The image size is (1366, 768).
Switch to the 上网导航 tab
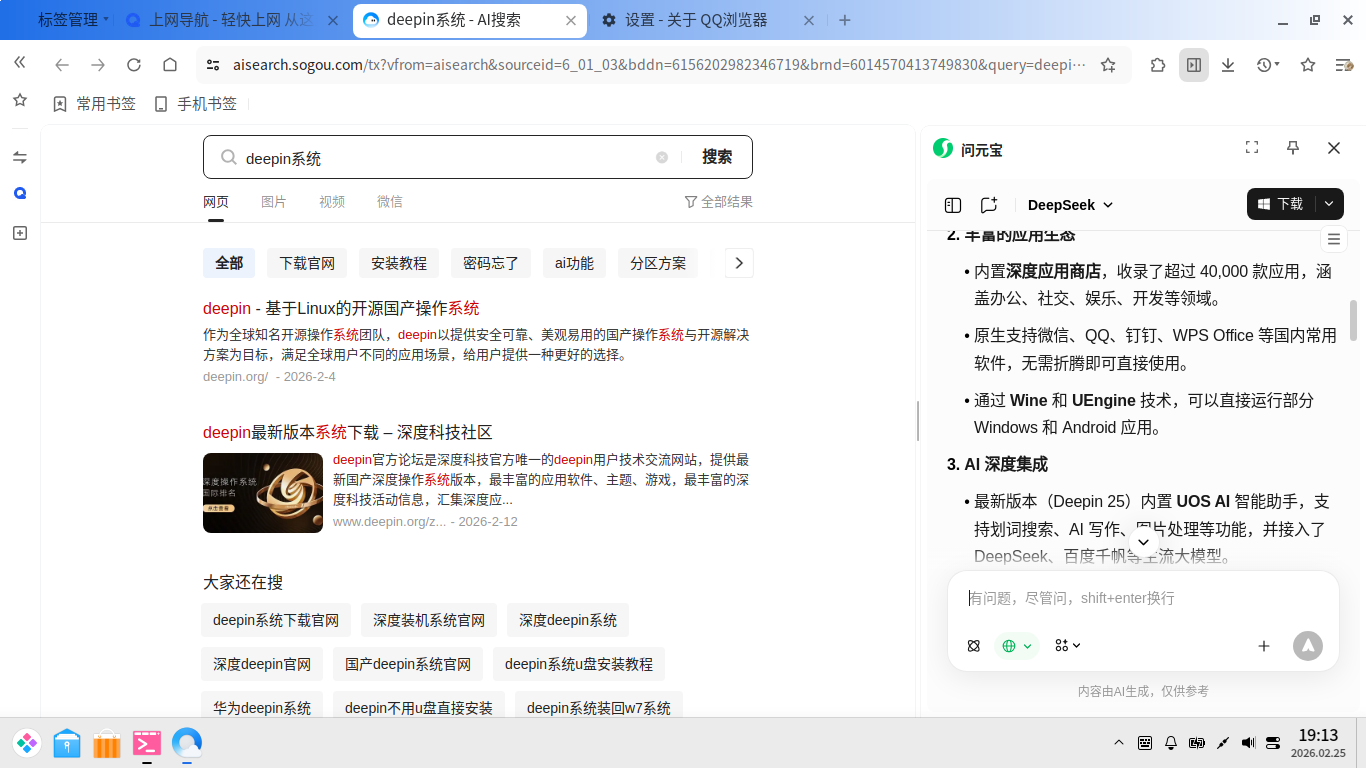pyautogui.click(x=234, y=20)
